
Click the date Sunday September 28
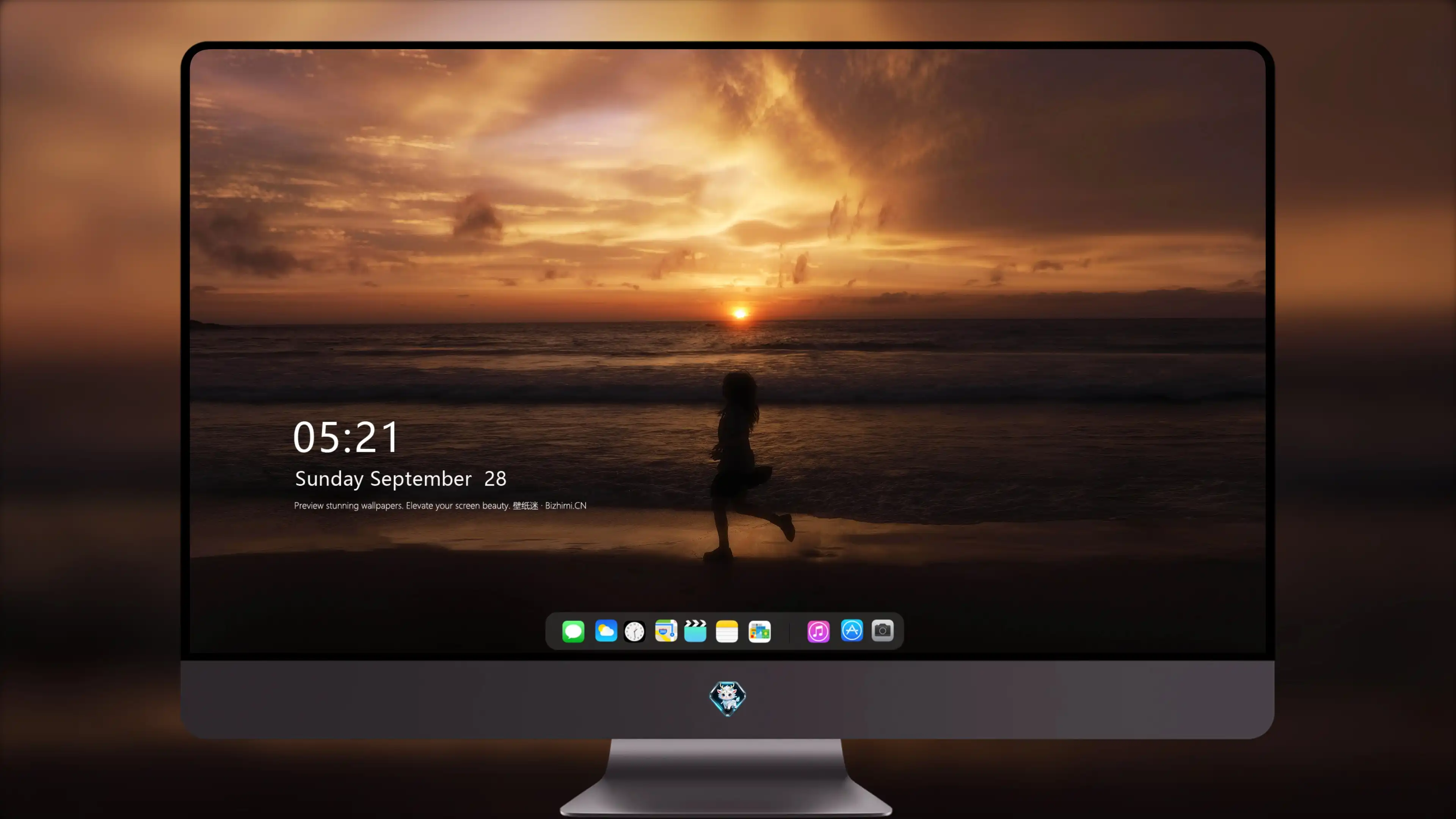(401, 479)
